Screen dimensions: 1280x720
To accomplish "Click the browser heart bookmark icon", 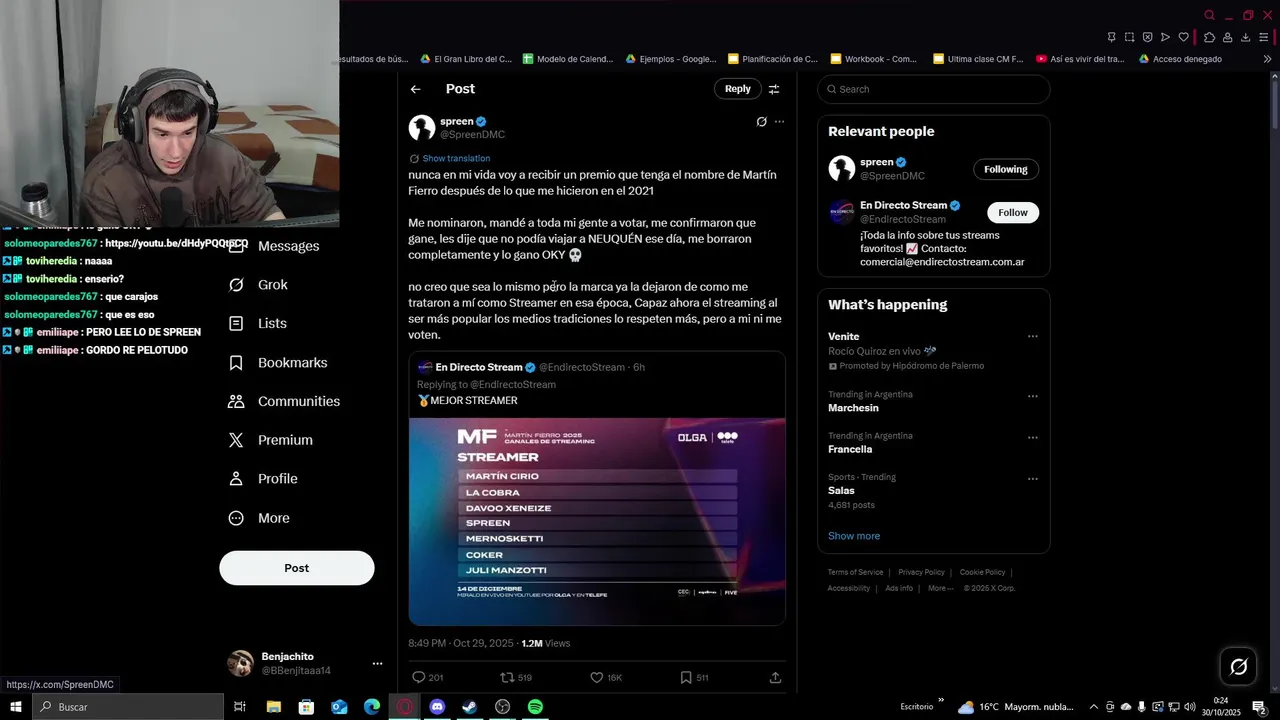I will (x=1183, y=37).
